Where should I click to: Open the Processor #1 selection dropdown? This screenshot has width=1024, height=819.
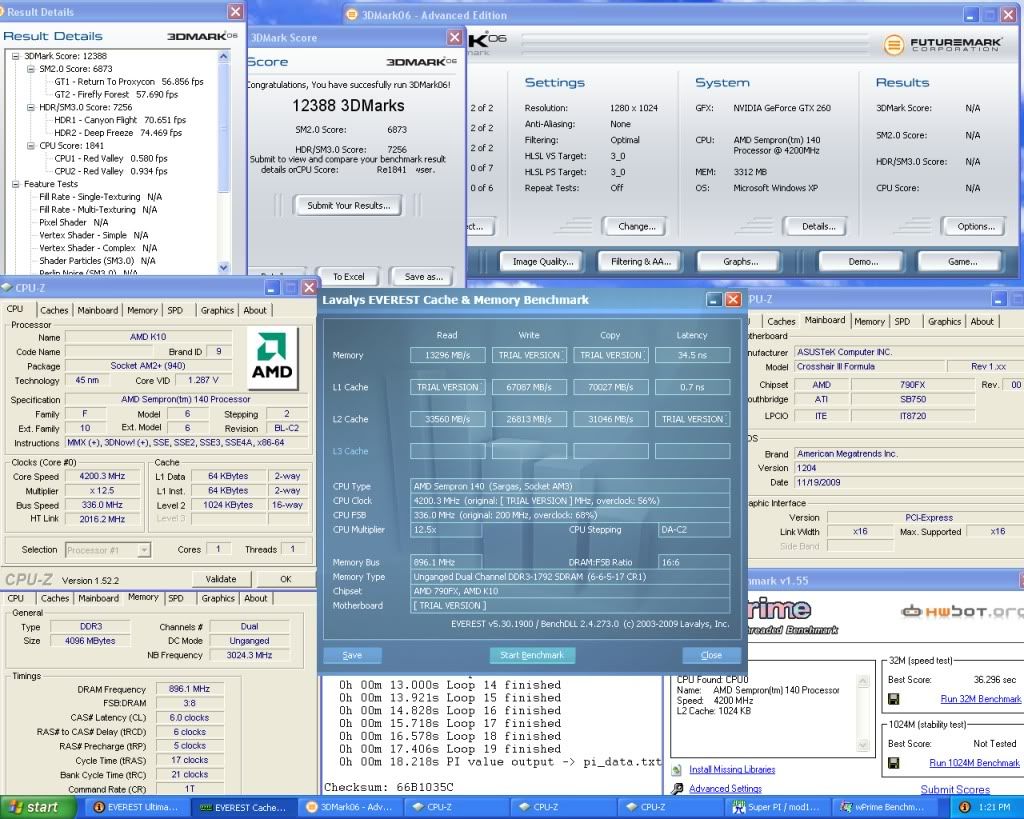pos(144,549)
